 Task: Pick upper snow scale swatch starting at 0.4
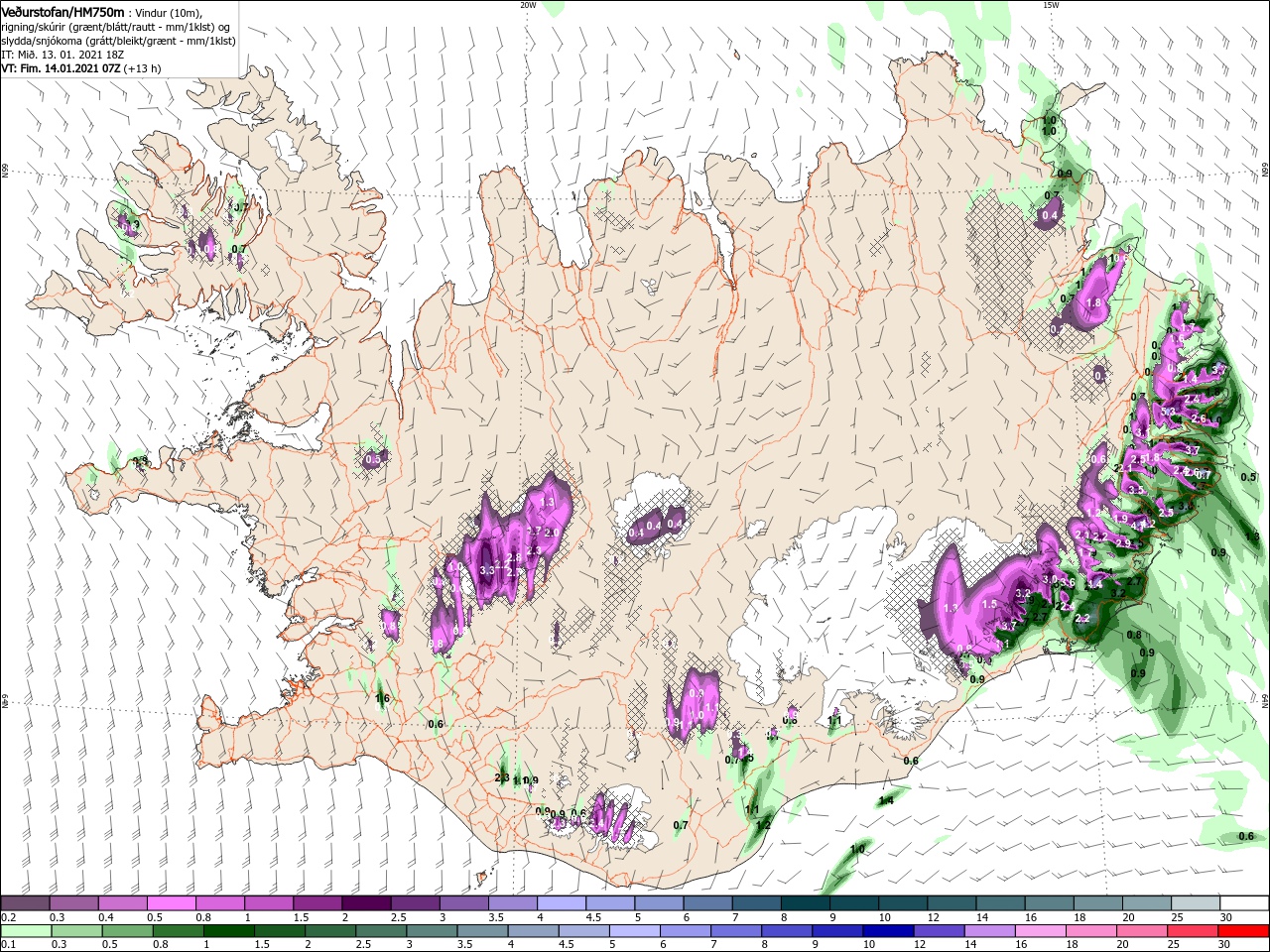pyautogui.click(x=122, y=903)
